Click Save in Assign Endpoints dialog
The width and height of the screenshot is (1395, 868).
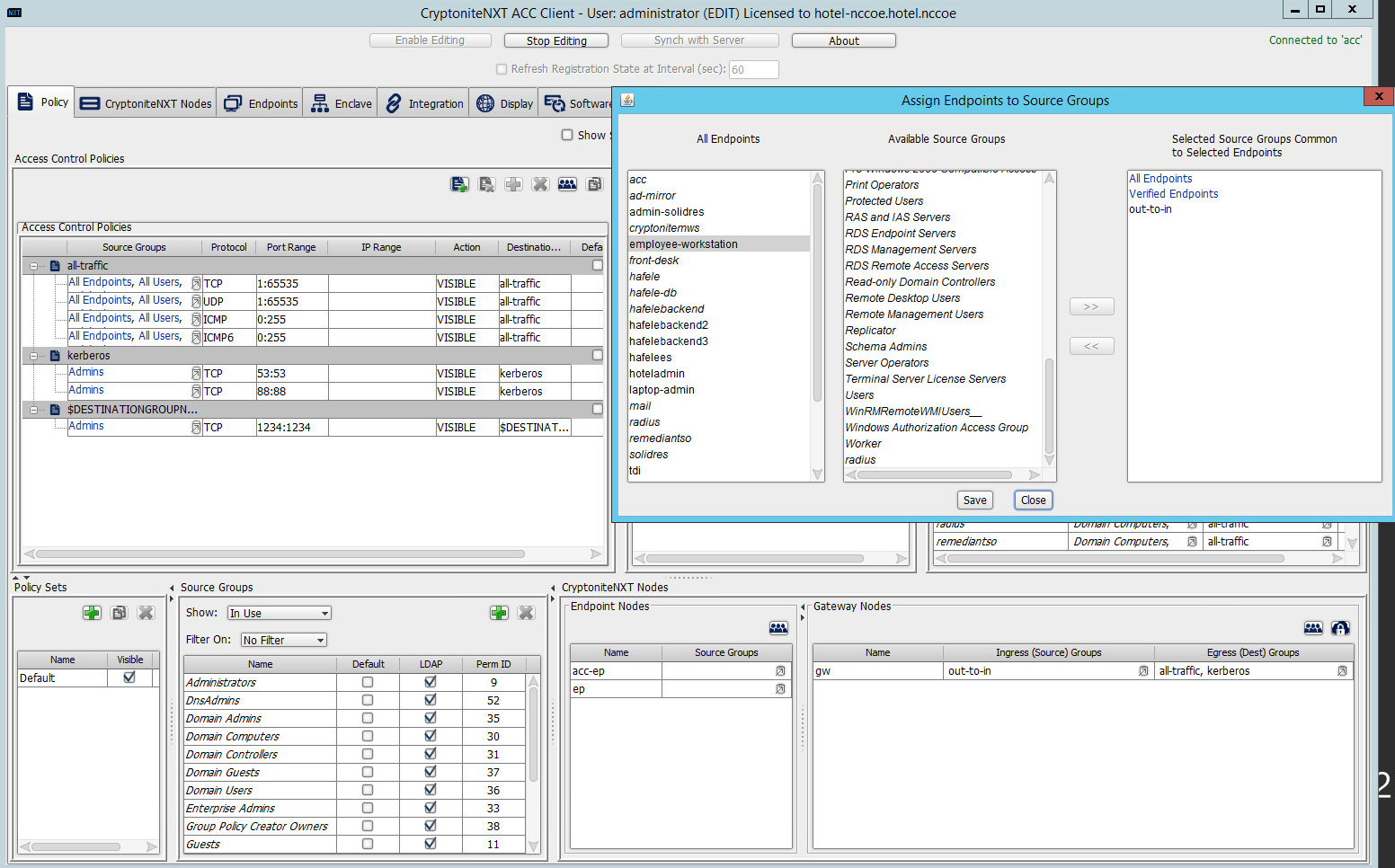click(x=975, y=500)
